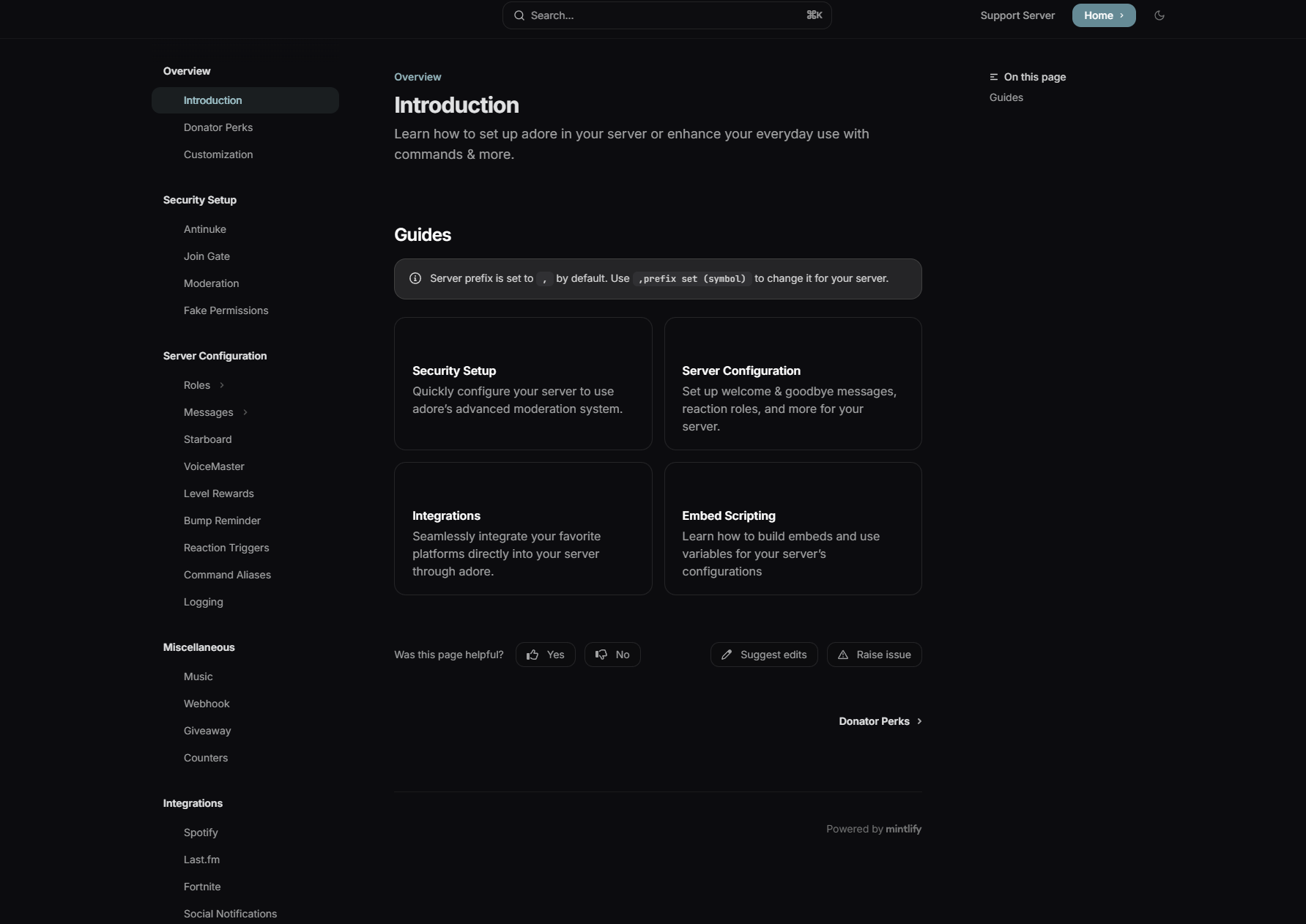Image resolution: width=1306 pixels, height=924 pixels.
Task: Click the ',prefix set (symbol)' code text
Action: [691, 278]
